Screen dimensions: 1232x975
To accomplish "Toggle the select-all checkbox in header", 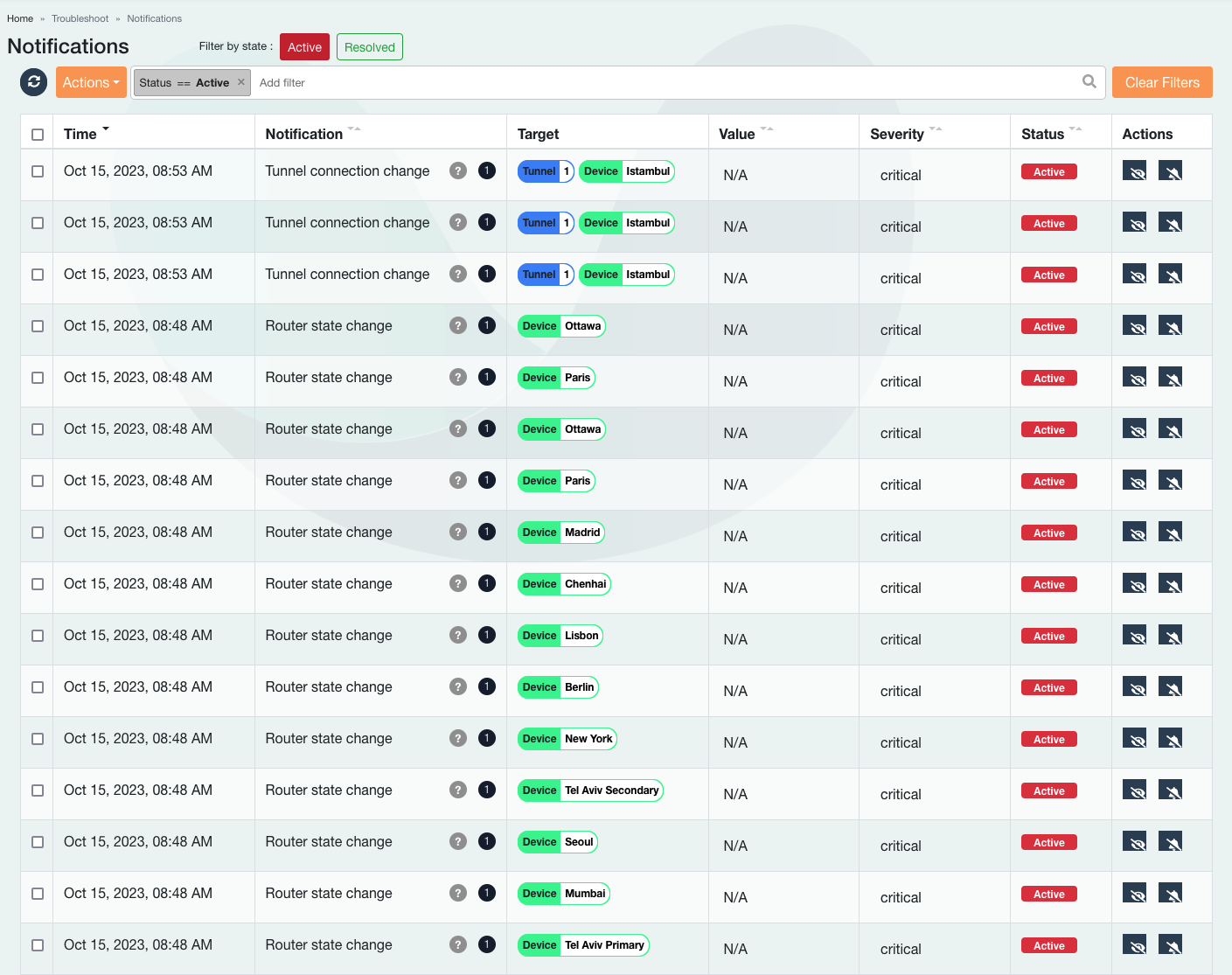I will click(38, 135).
